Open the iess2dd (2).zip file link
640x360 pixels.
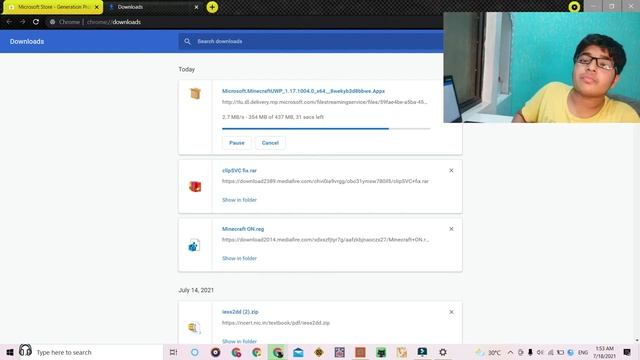(x=240, y=312)
